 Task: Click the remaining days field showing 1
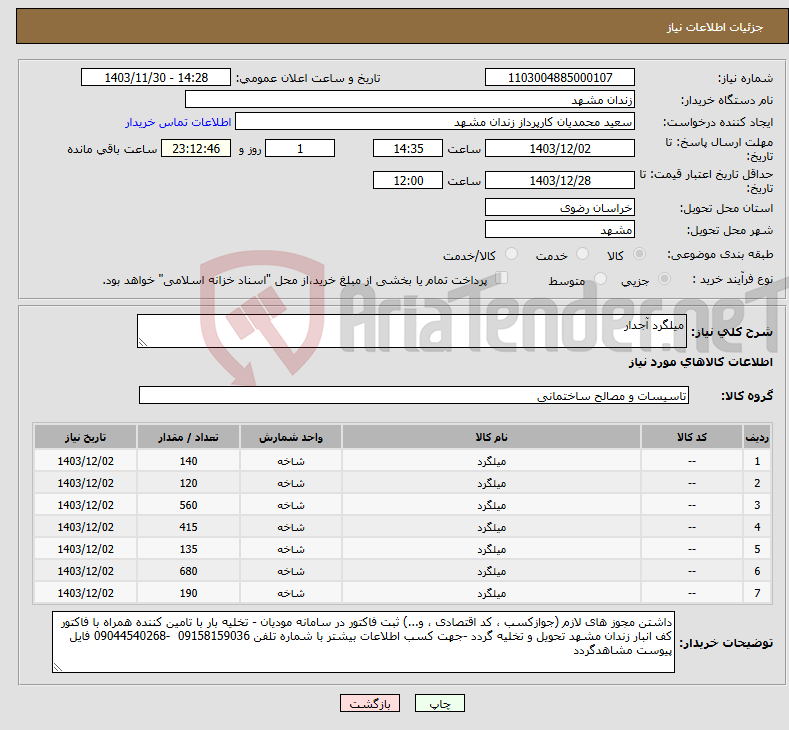pos(300,148)
